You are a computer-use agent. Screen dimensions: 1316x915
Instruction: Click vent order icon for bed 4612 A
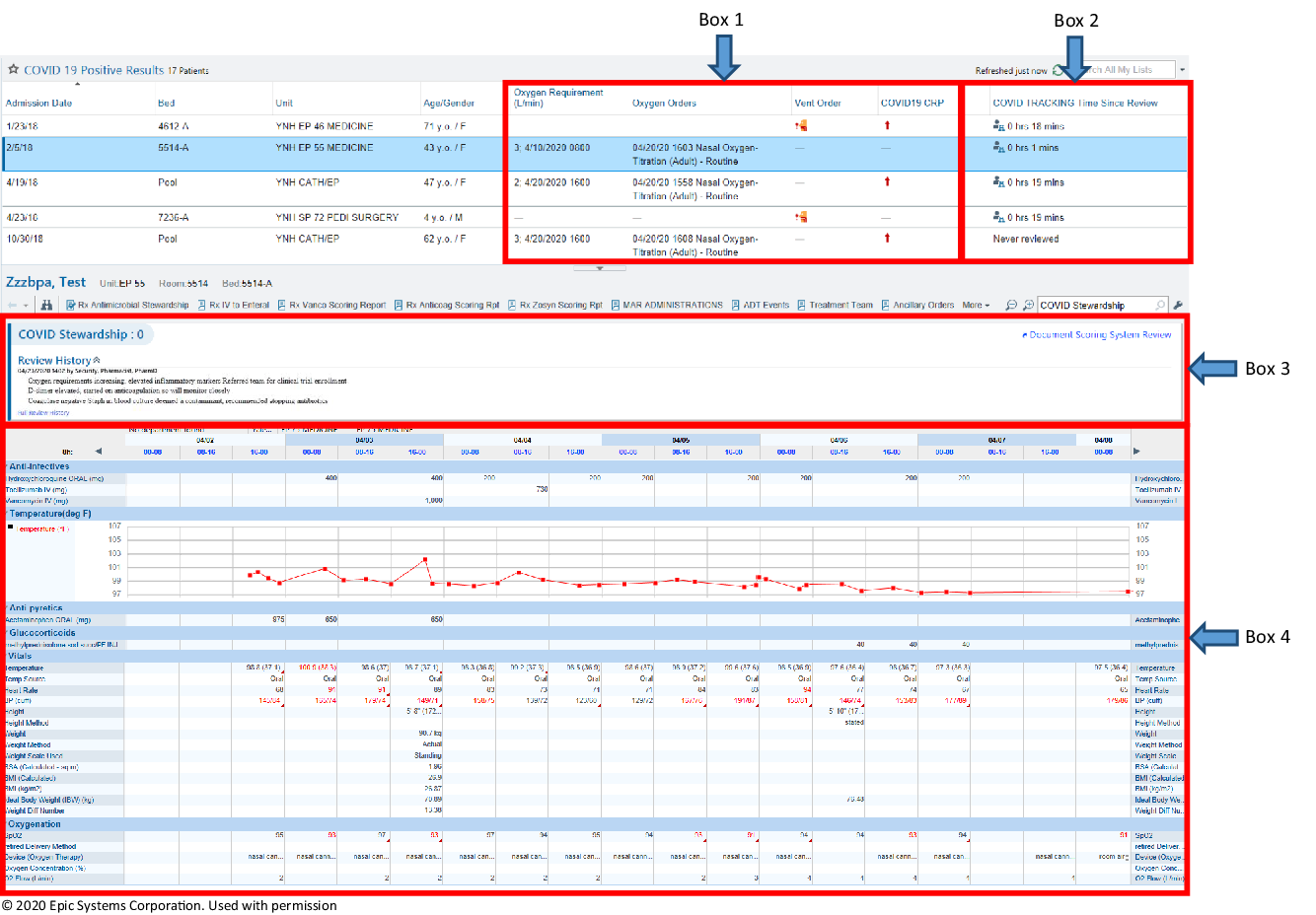[x=801, y=126]
